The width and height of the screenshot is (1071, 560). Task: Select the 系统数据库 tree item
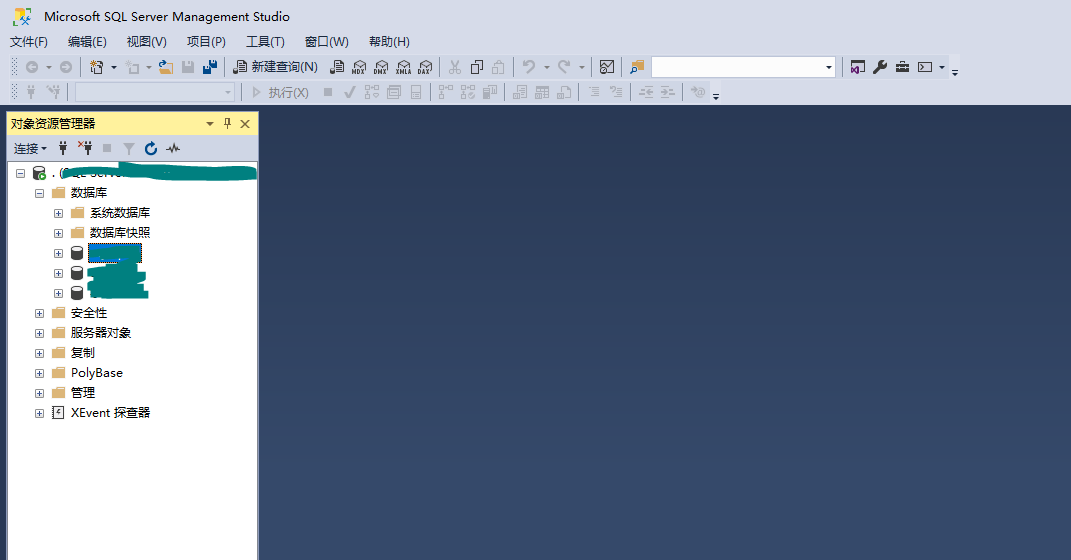[120, 213]
